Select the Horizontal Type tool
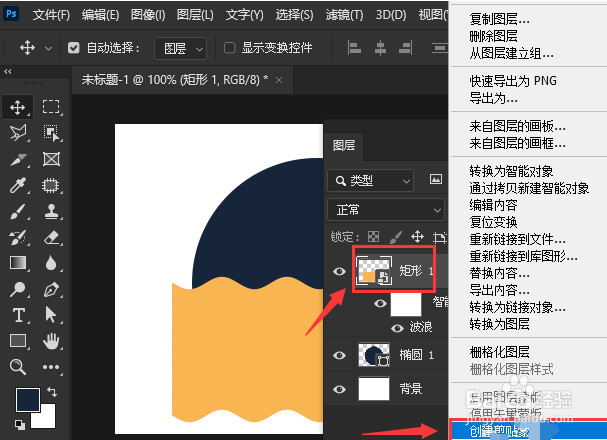The height and width of the screenshot is (440, 607). coord(18,315)
